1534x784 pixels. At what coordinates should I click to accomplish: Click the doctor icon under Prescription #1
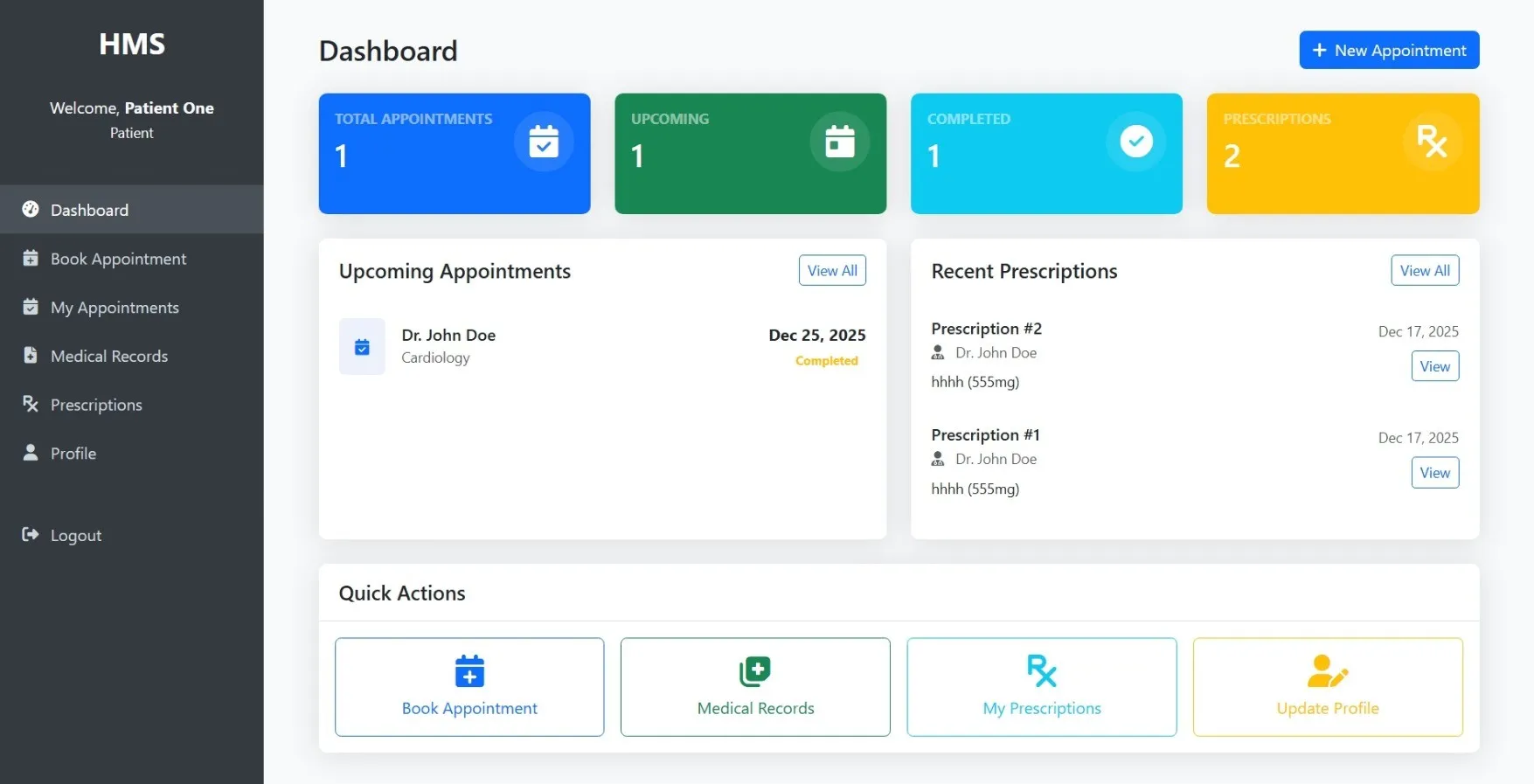938,459
